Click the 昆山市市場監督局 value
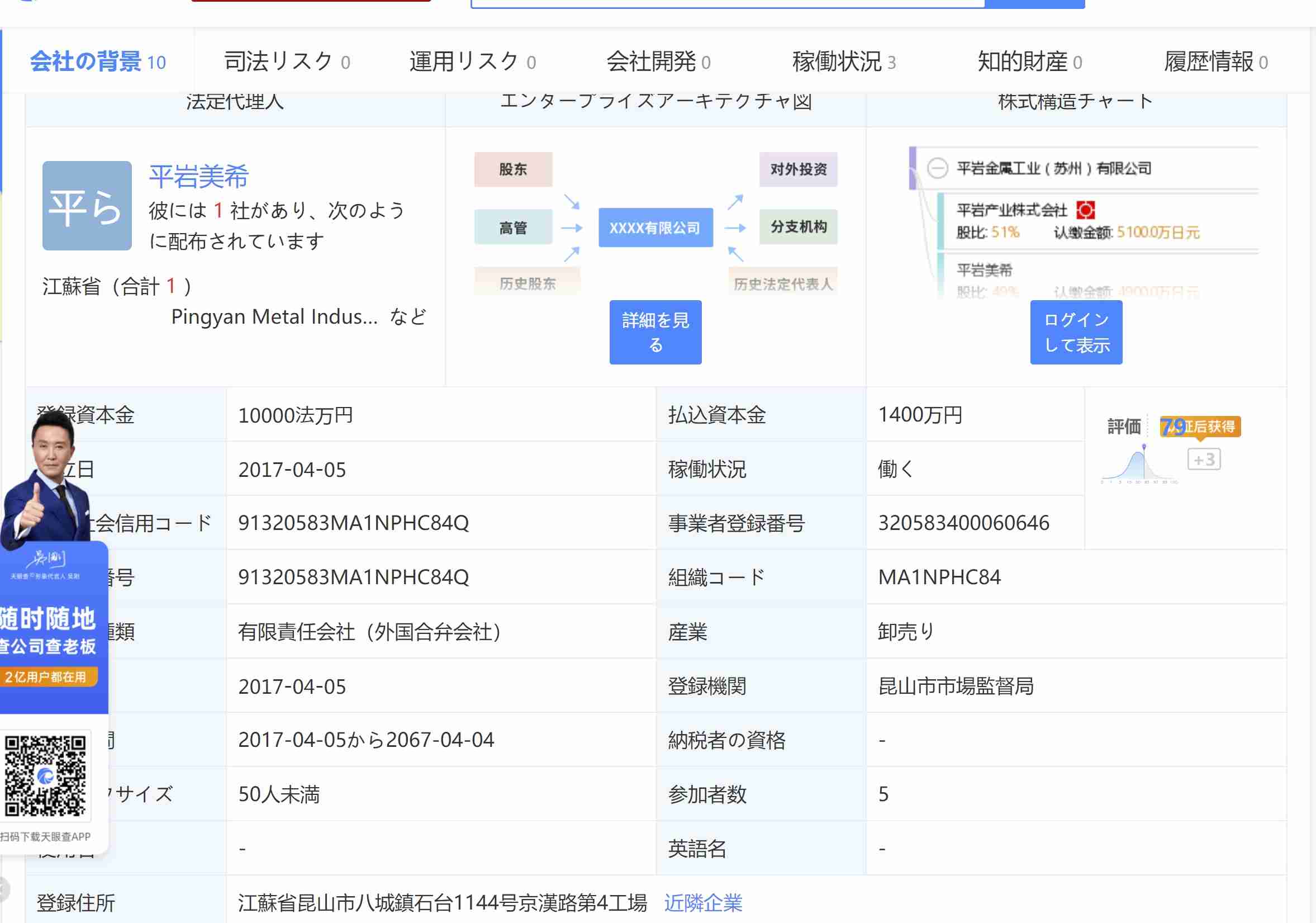 [956, 685]
